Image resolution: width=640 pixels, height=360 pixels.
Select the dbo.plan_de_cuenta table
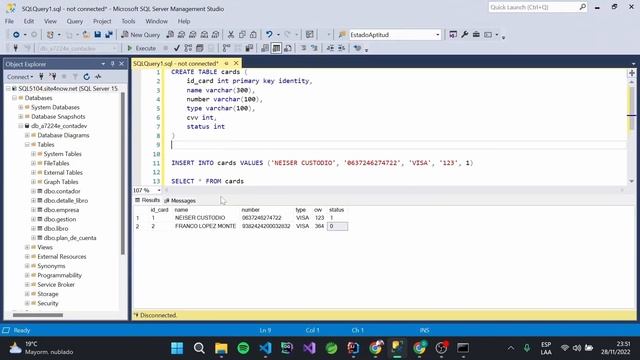(70, 238)
